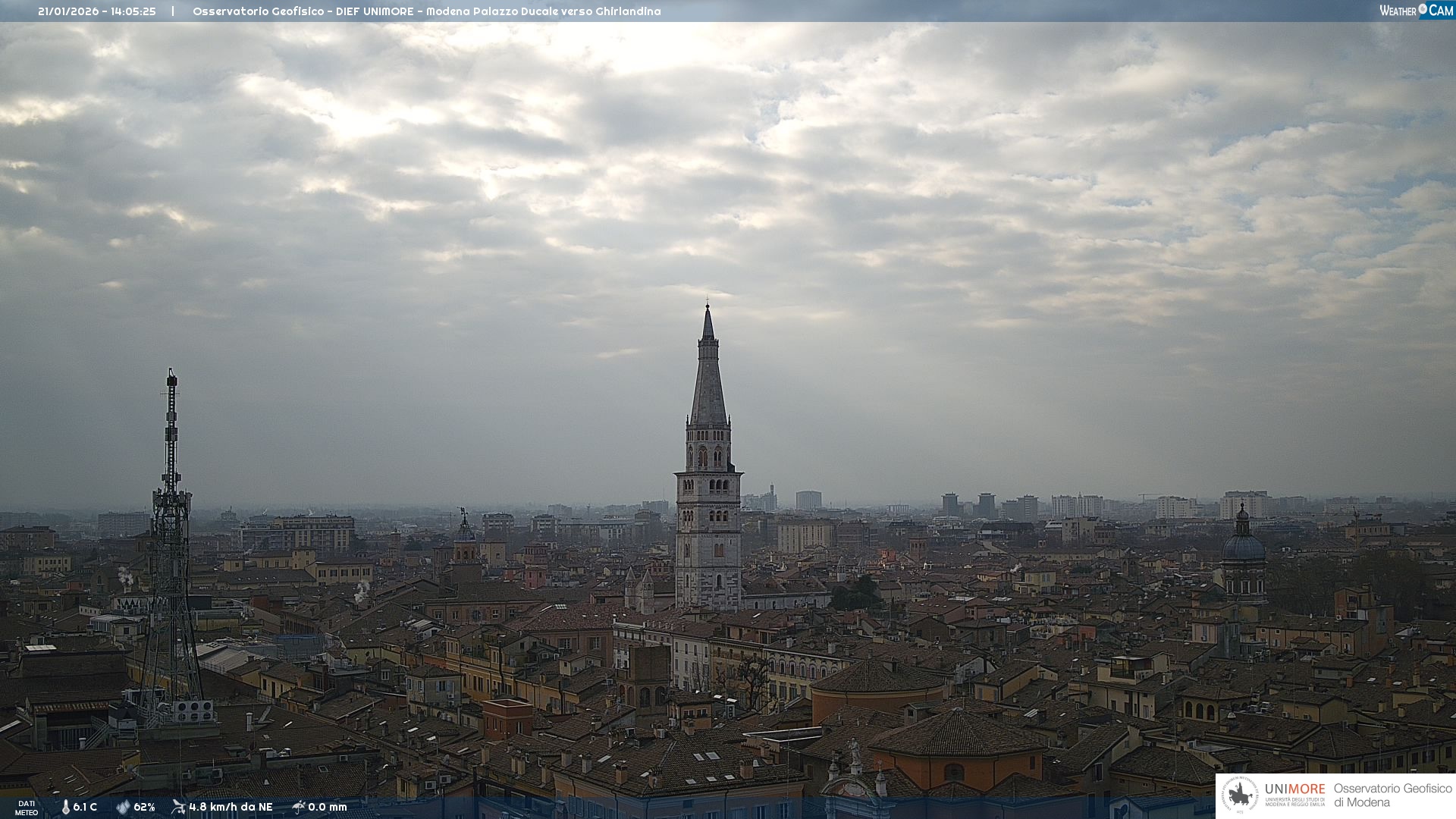1456x819 pixels.
Task: Select the DATI METEO label
Action: tap(27, 808)
